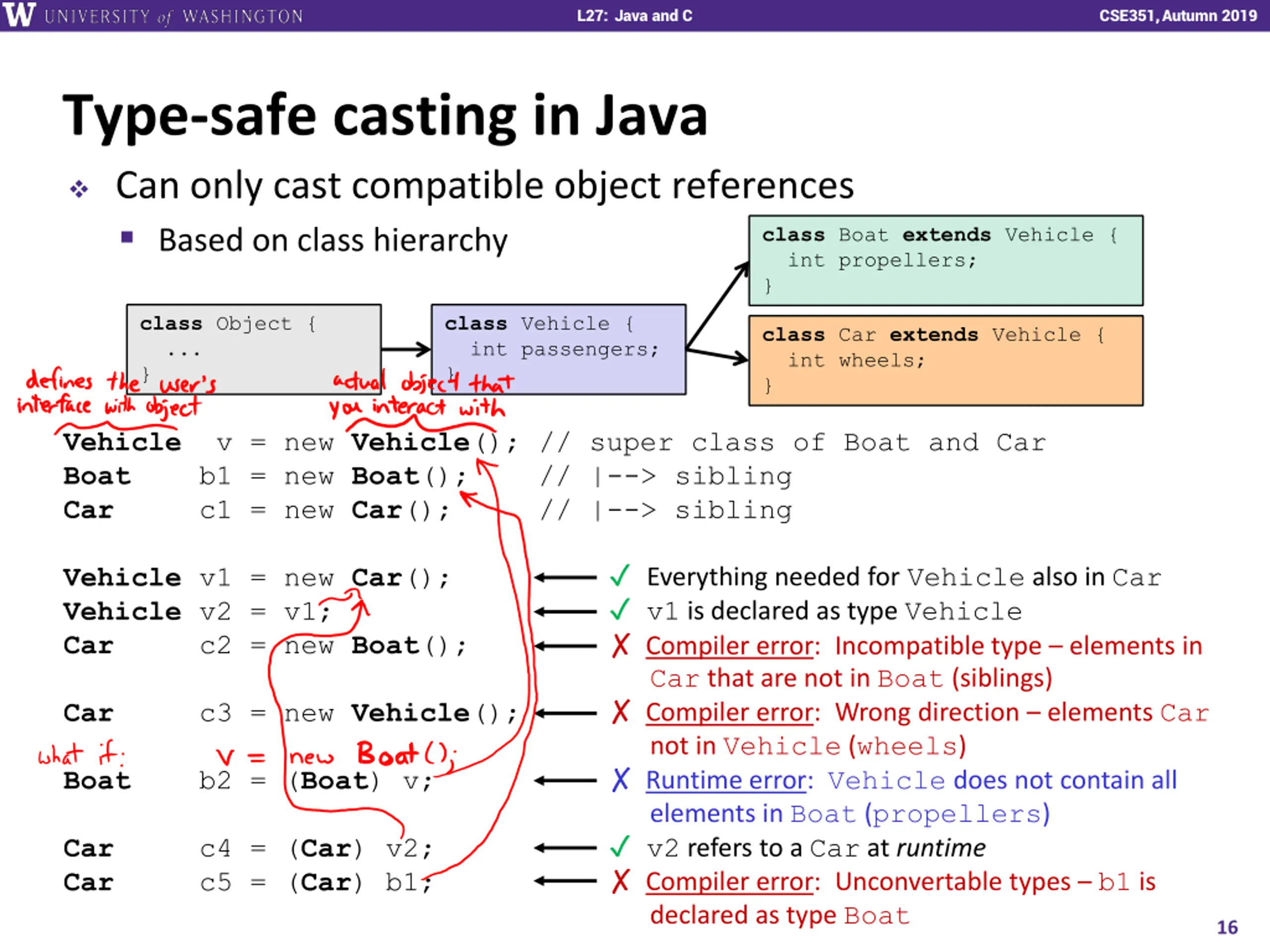Click 'elements in Boat (propellers)' explanation line
Viewport: 1270px width, 952px height.
tap(850, 814)
